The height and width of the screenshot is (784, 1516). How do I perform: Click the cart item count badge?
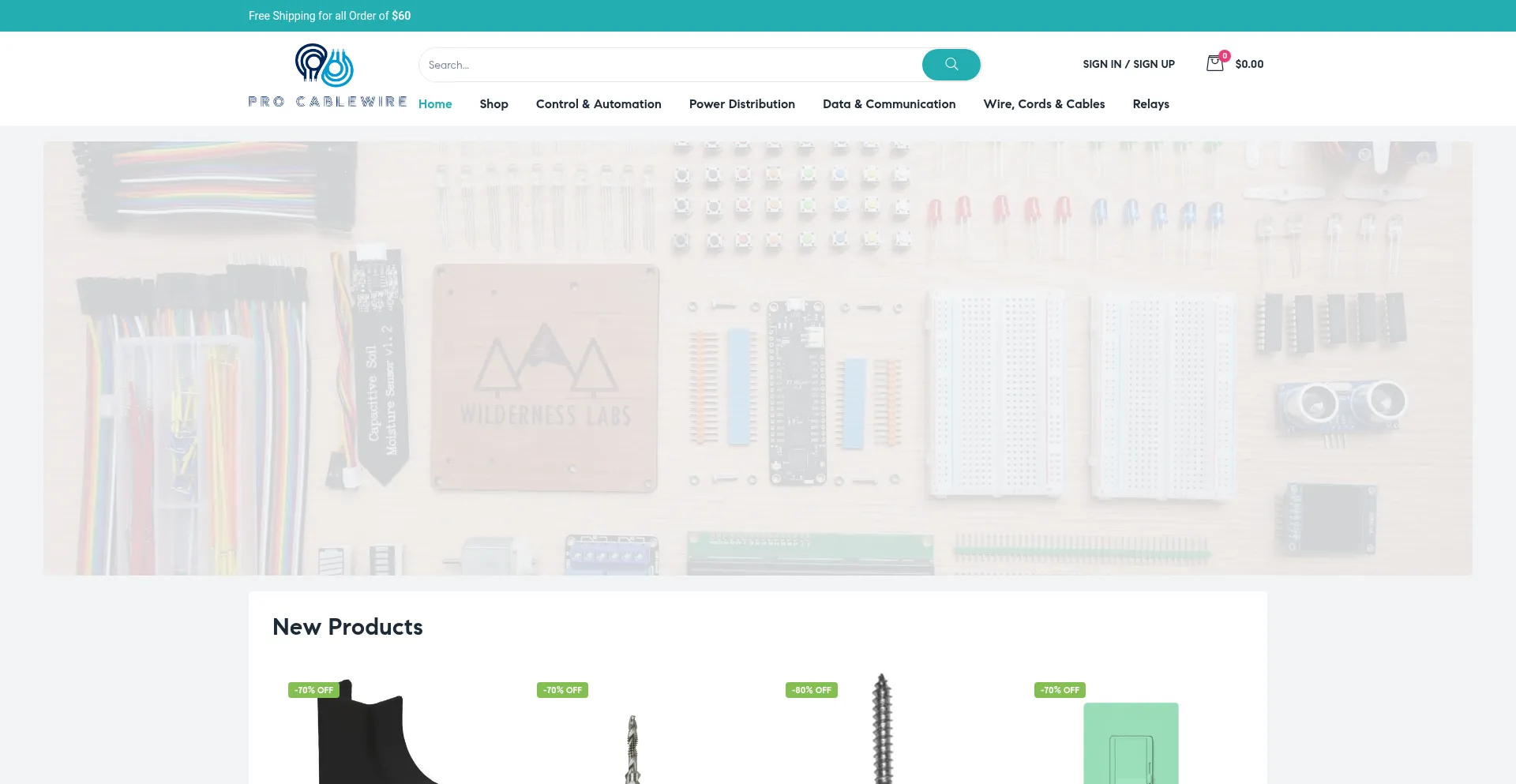(x=1225, y=56)
